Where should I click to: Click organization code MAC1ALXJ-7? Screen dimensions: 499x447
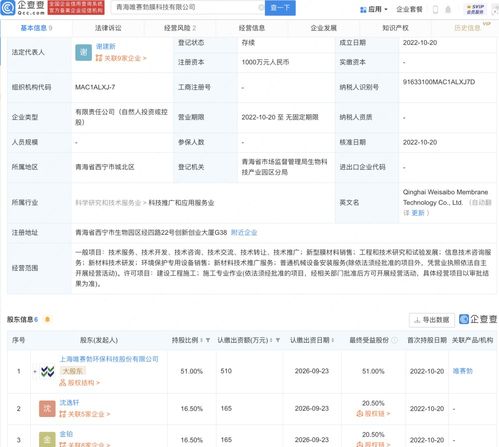[x=95, y=87]
